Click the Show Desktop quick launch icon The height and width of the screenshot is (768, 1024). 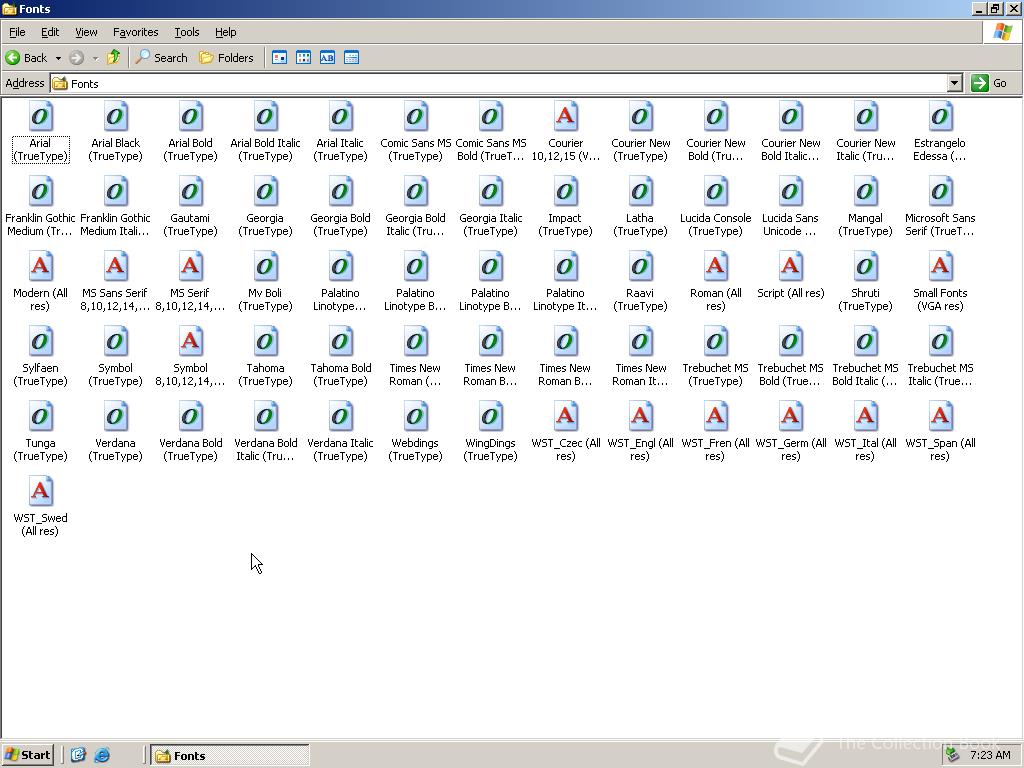pos(78,755)
